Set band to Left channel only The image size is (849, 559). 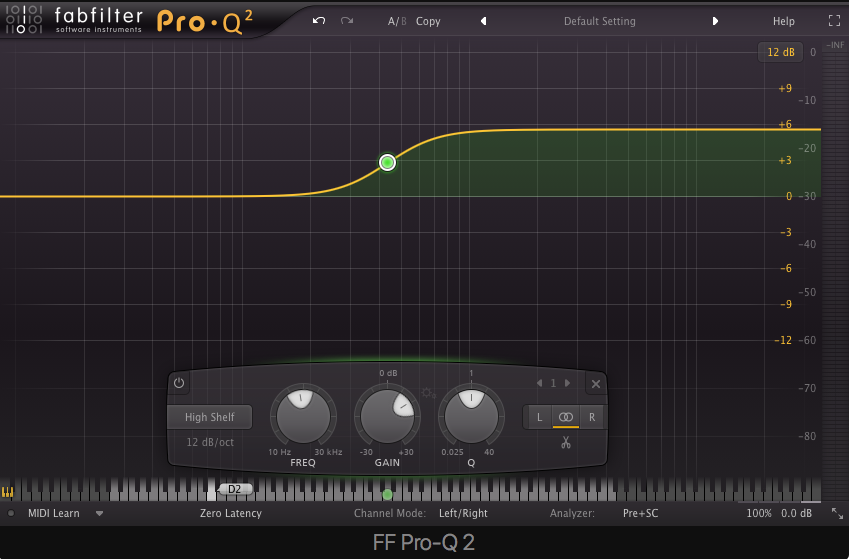(x=539, y=417)
